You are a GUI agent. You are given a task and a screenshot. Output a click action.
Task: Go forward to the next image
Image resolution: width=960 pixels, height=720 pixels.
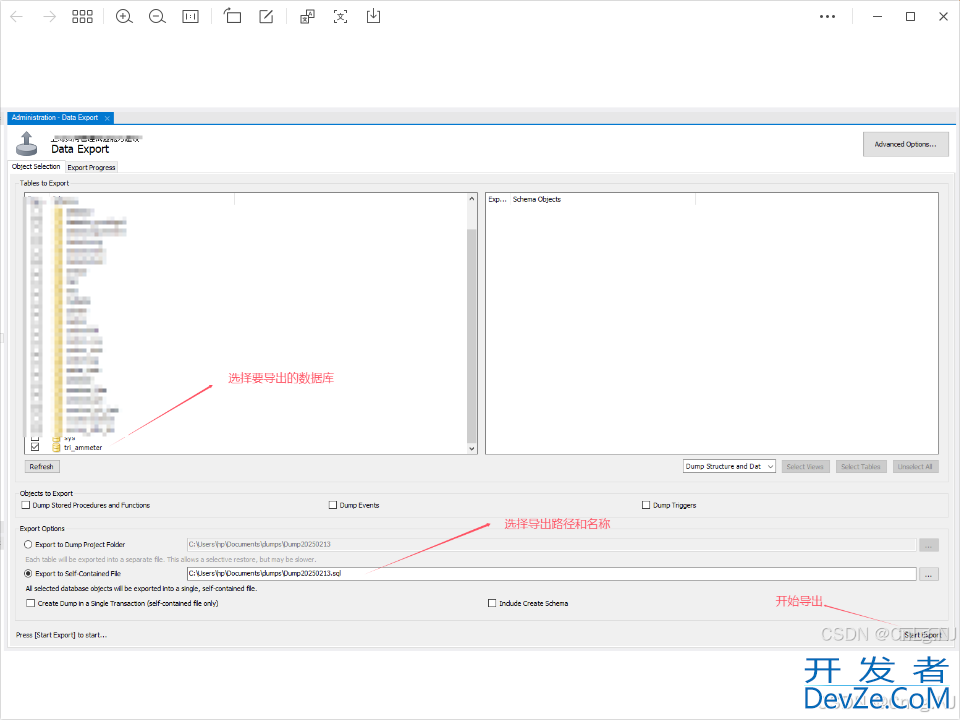tap(50, 17)
